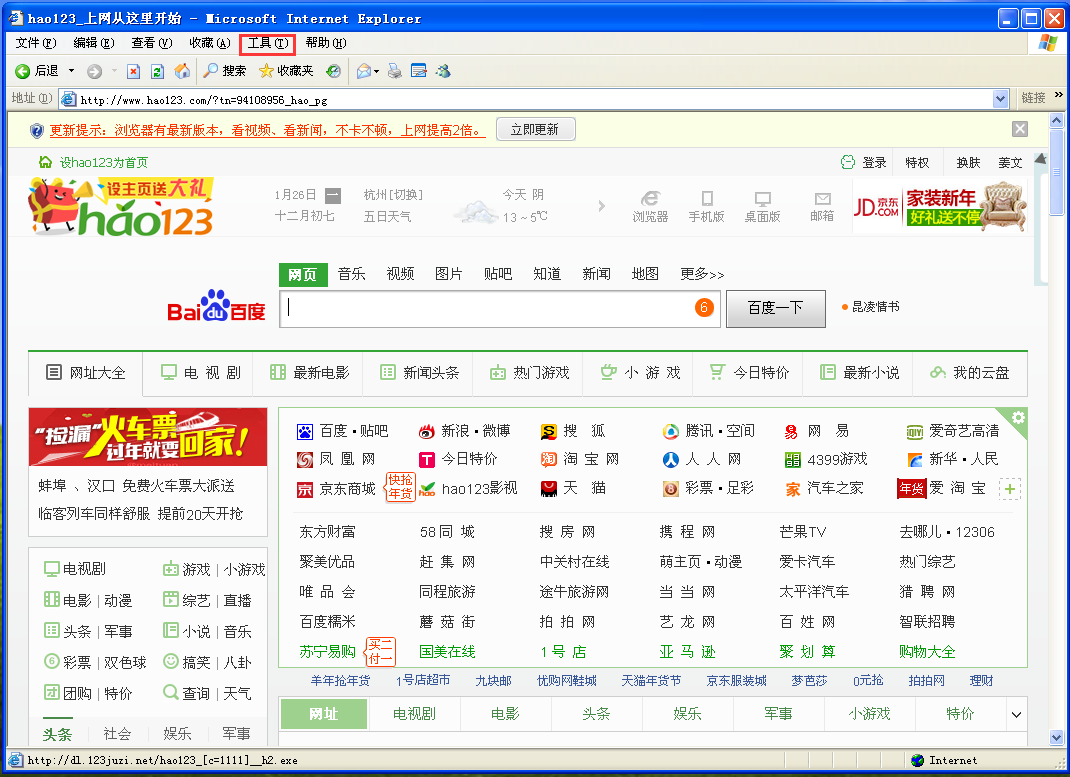Click the Search magnifier toolbar button
This screenshot has height=777, width=1070.
pos(225,71)
